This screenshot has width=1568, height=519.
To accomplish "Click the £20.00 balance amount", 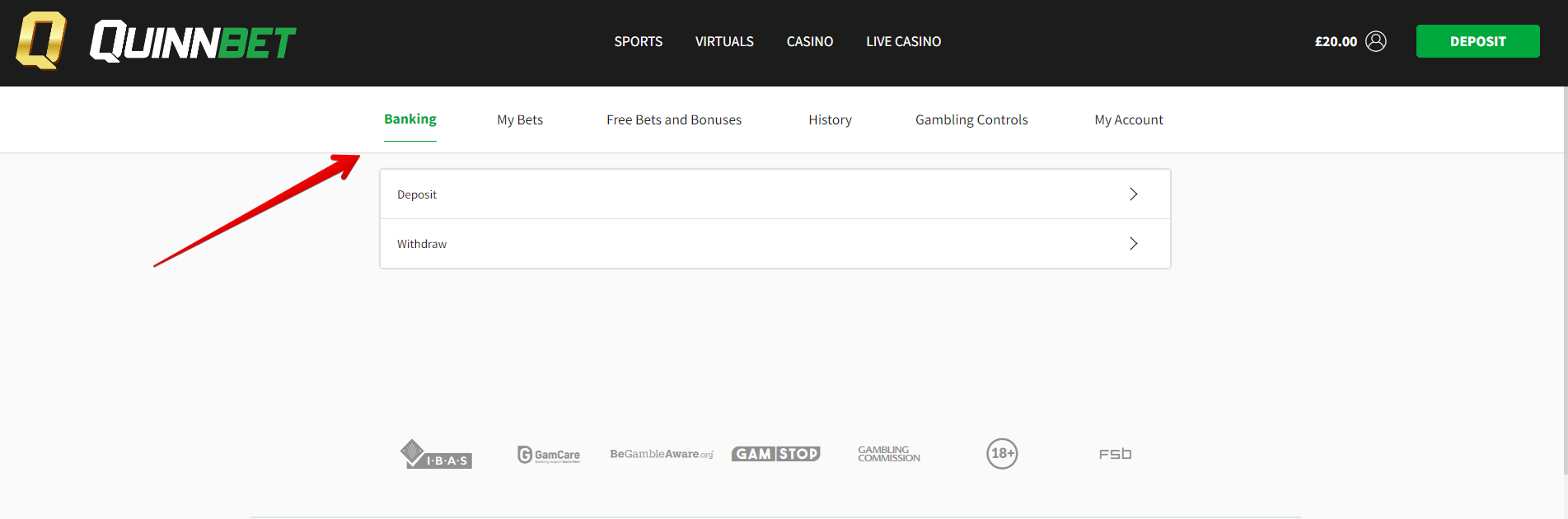I will [x=1336, y=41].
